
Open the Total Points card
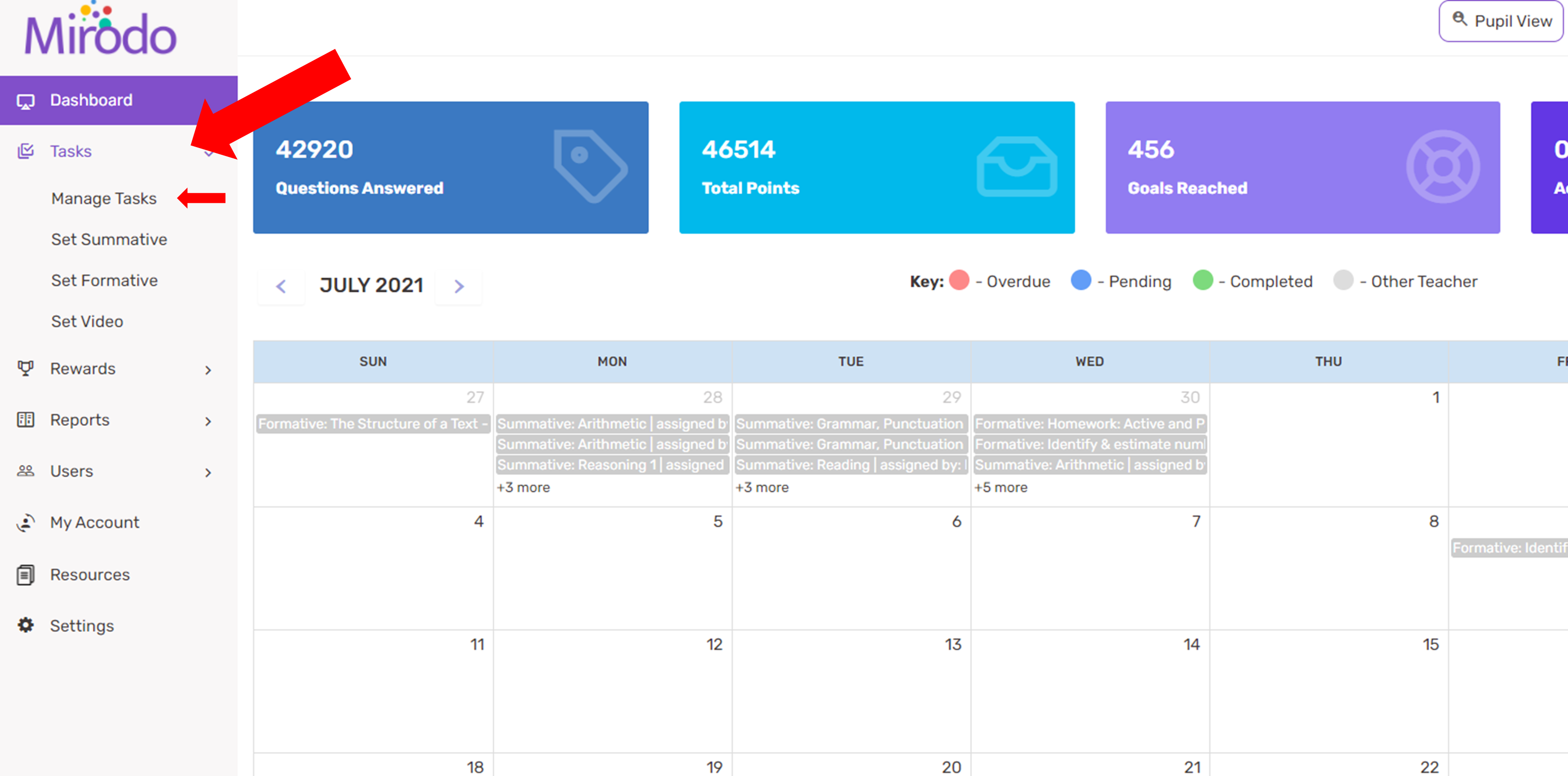pyautogui.click(x=877, y=167)
